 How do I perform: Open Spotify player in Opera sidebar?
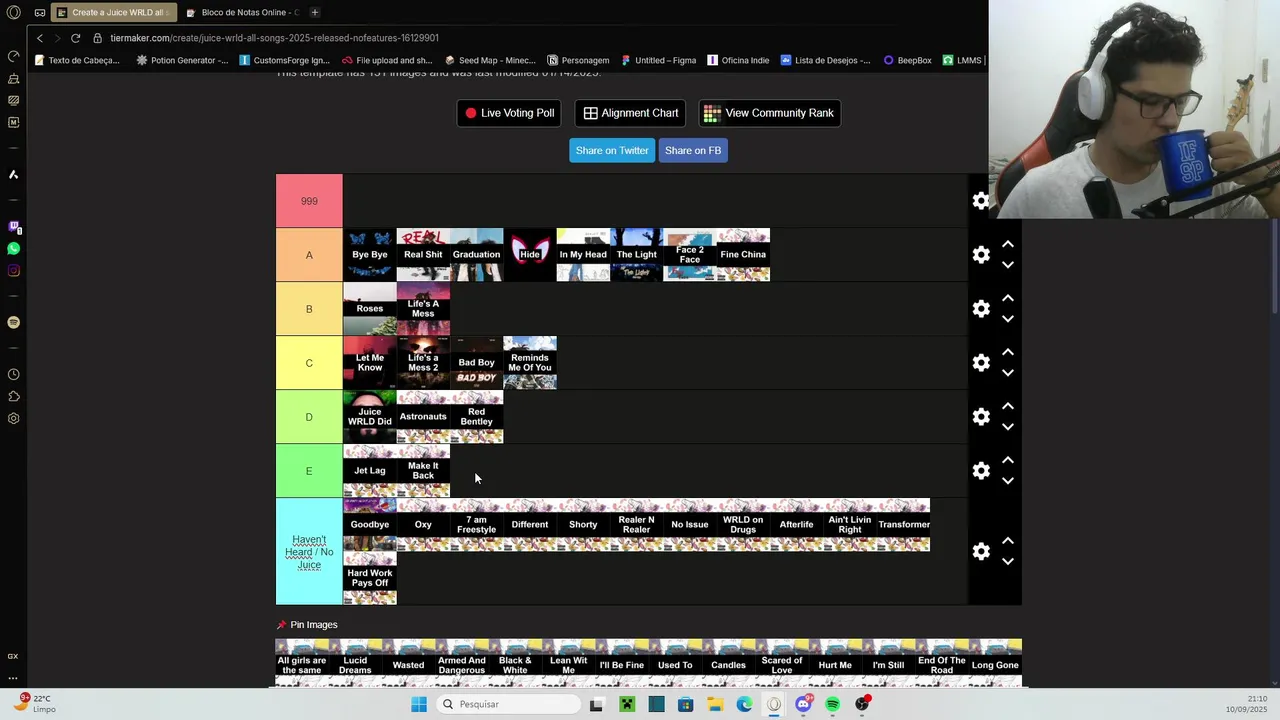pos(13,322)
